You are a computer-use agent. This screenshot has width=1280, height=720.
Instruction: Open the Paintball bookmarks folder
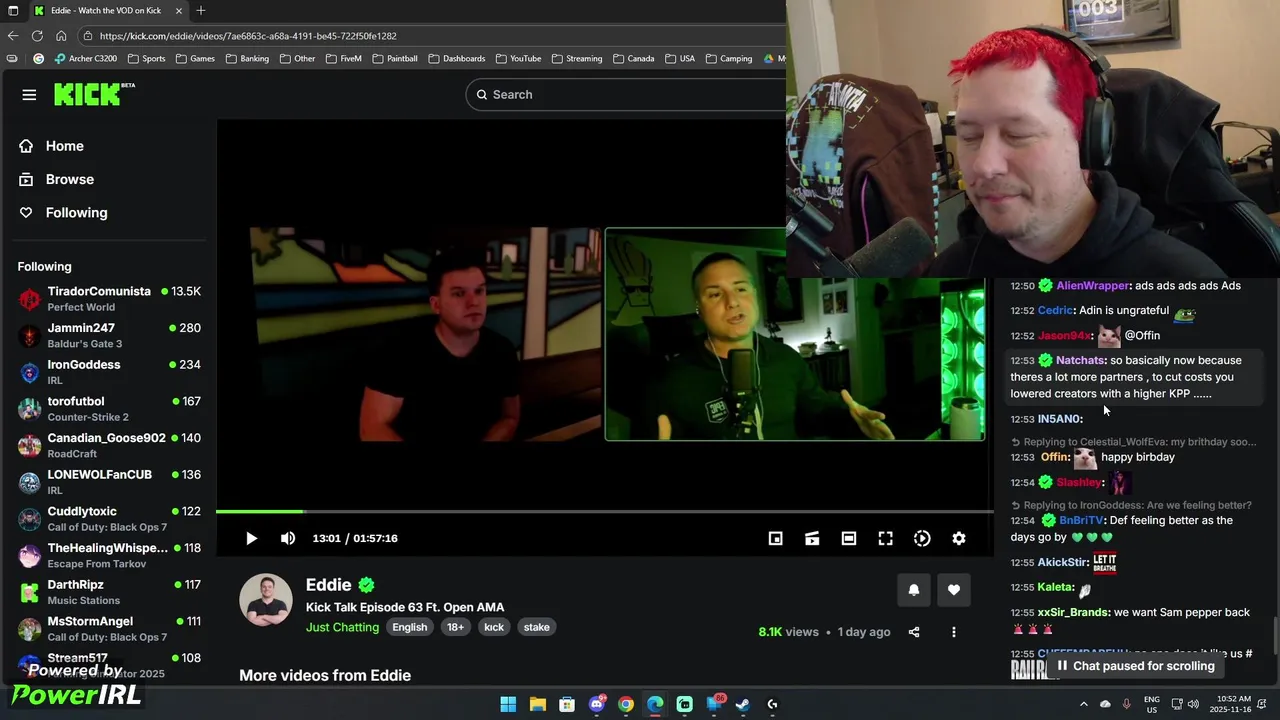(395, 59)
